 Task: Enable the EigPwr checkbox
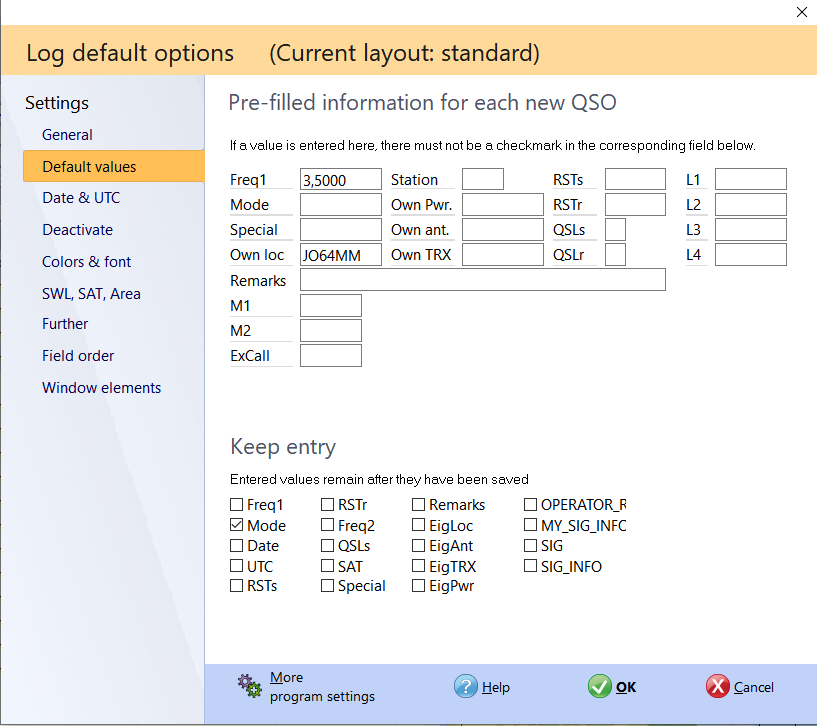pos(418,586)
